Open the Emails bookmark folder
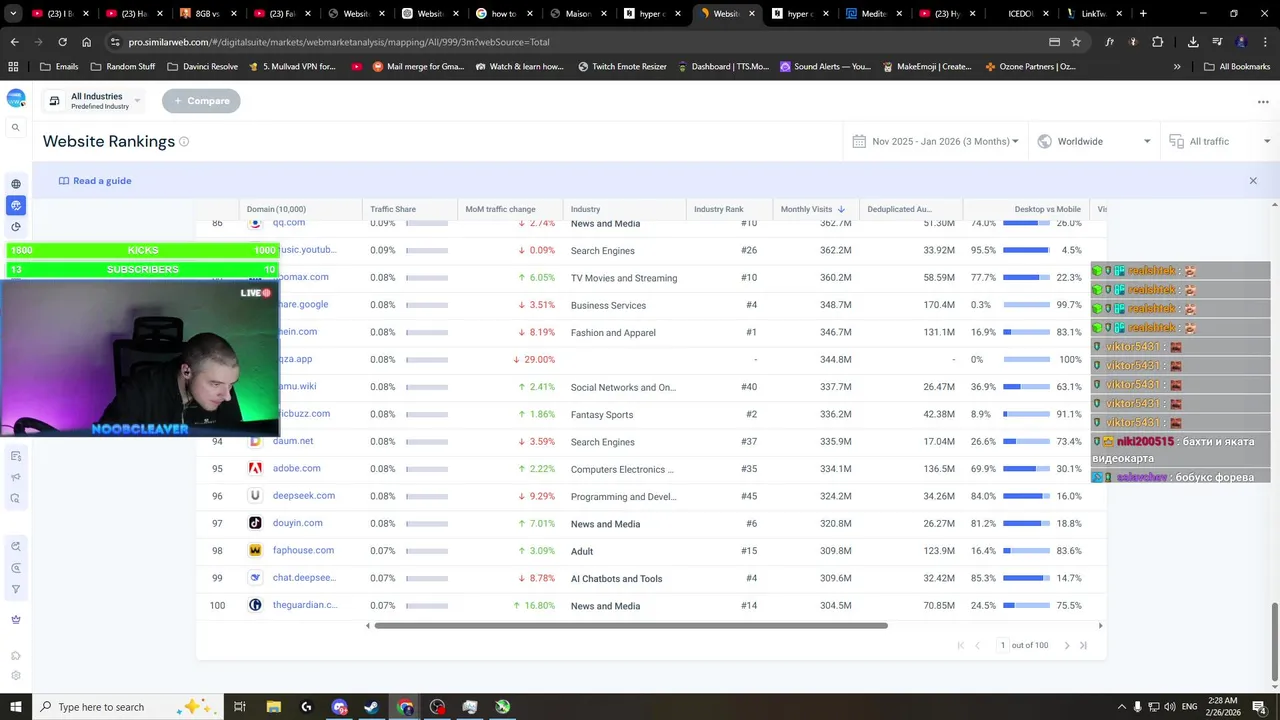 tap(59, 67)
